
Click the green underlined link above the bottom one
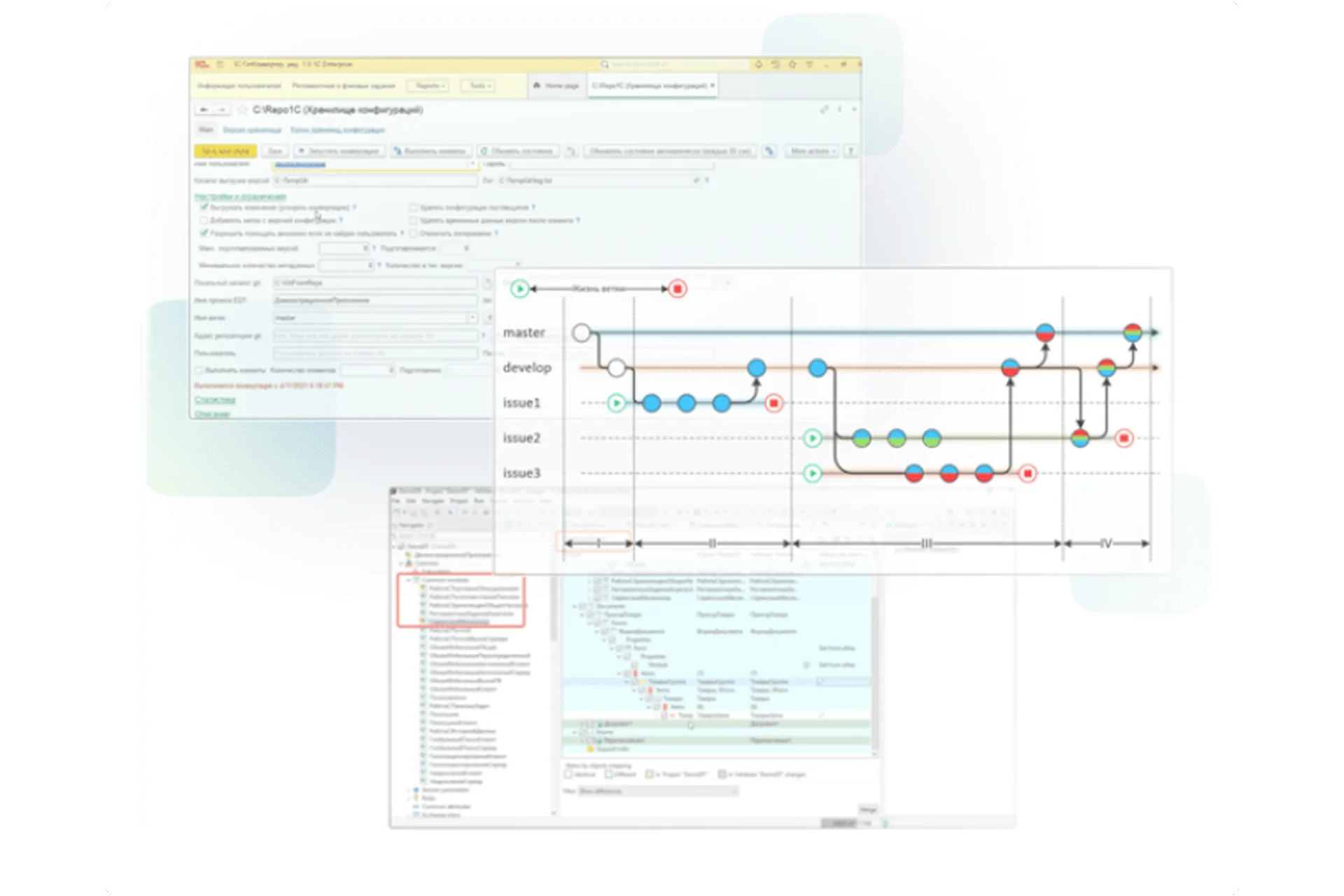pyautogui.click(x=215, y=400)
